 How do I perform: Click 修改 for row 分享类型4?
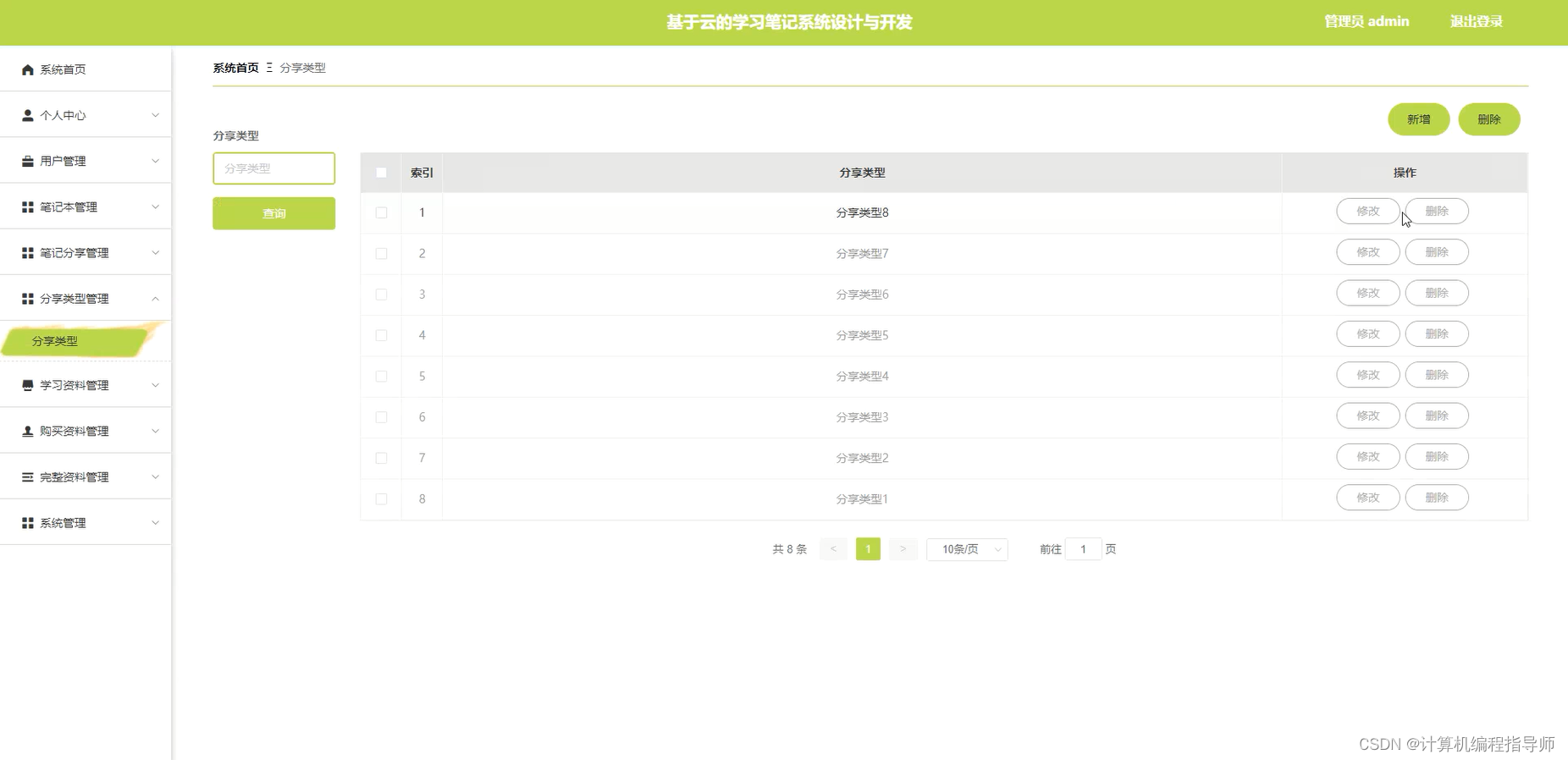[x=1368, y=375]
